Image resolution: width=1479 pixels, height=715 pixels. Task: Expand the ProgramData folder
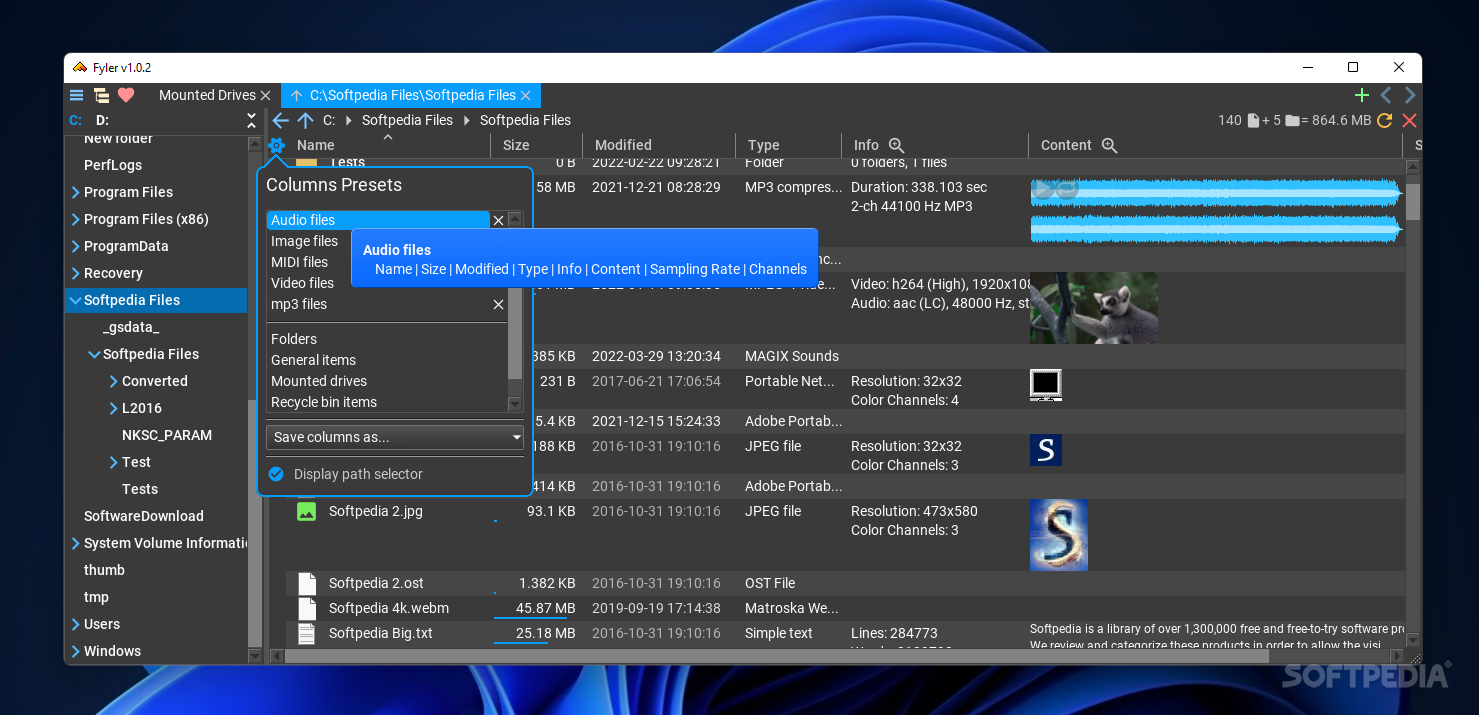(76, 246)
